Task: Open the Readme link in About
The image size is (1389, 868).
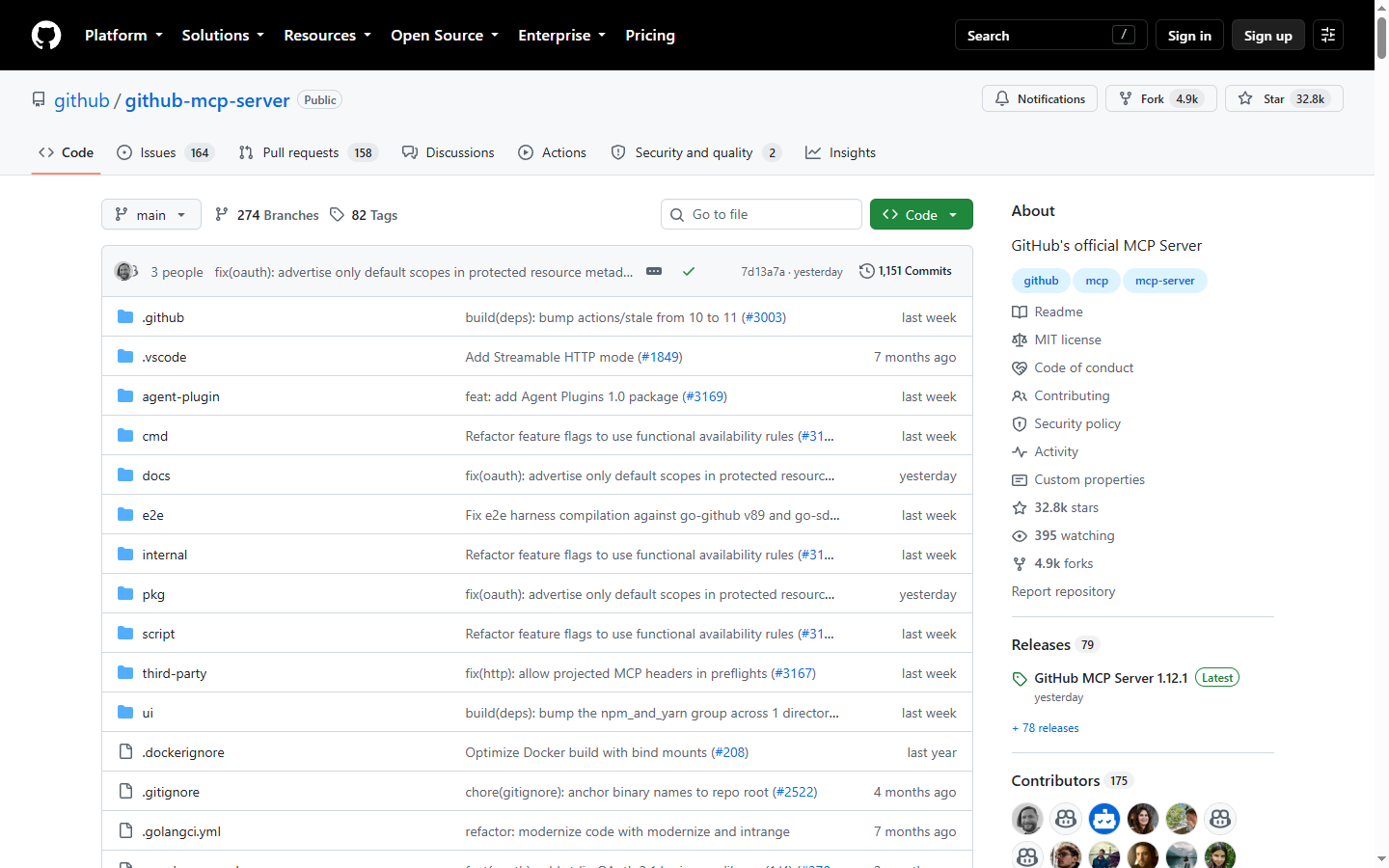Action: (1048, 312)
